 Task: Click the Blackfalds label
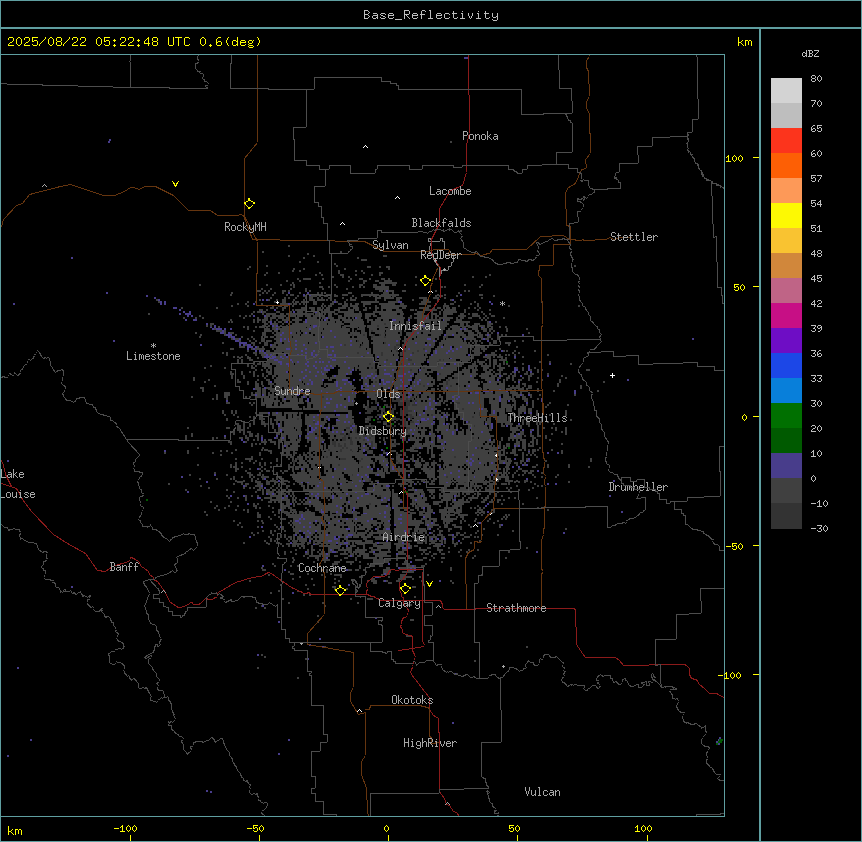(441, 223)
